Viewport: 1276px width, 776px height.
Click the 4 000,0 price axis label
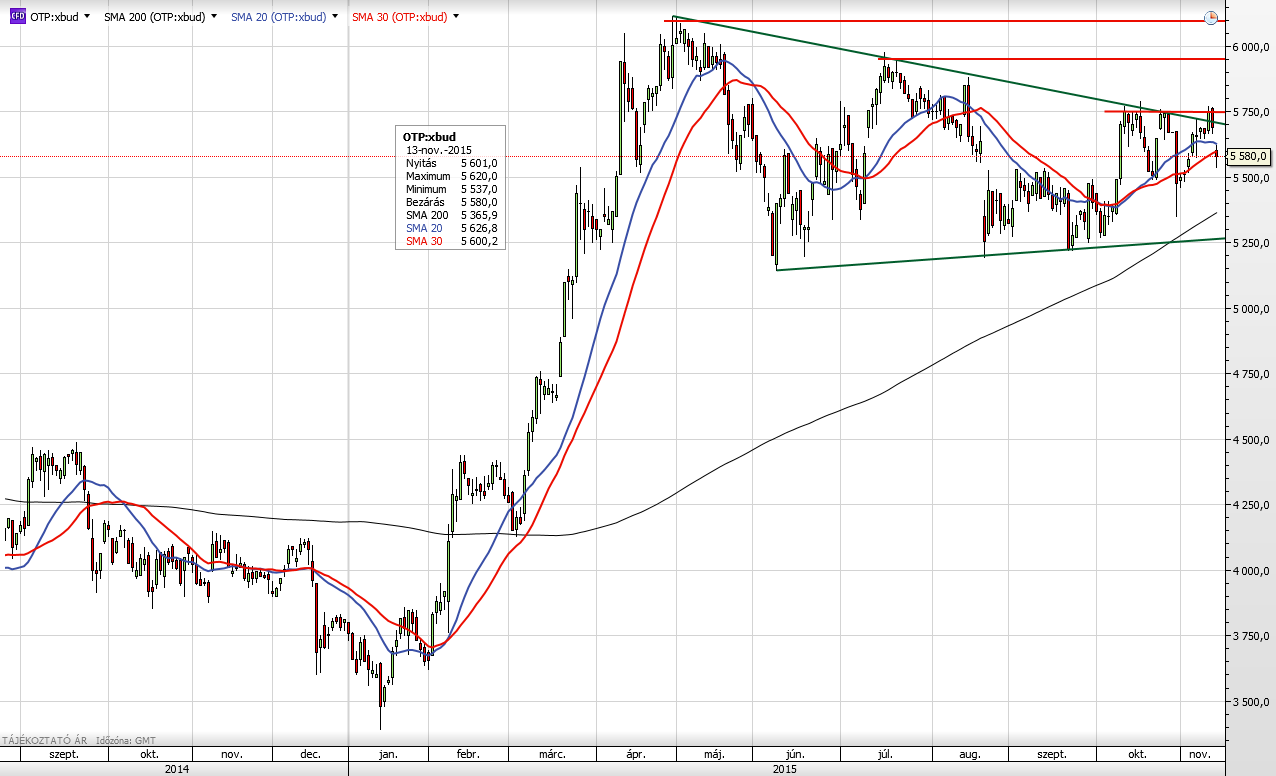click(1251, 571)
